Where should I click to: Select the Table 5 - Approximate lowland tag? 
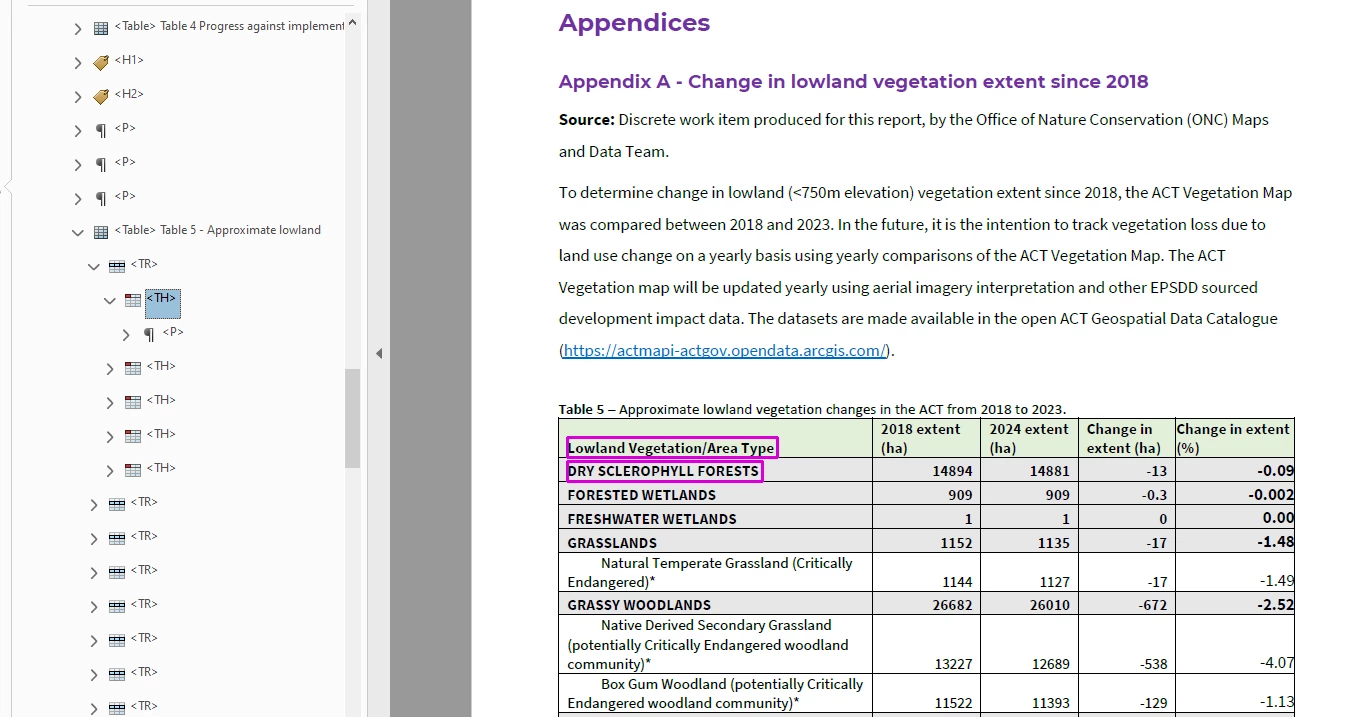(218, 230)
